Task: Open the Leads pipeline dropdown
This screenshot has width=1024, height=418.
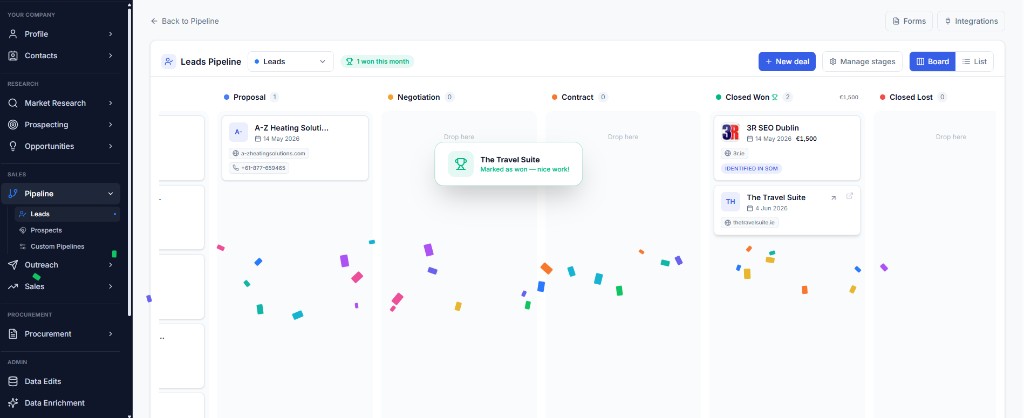Action: pos(291,61)
